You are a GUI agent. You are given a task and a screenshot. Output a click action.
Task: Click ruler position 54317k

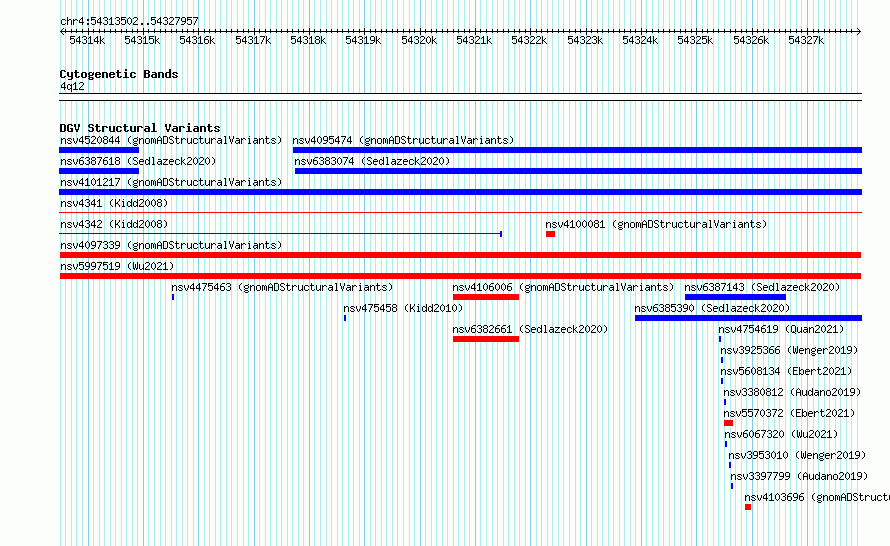(253, 40)
